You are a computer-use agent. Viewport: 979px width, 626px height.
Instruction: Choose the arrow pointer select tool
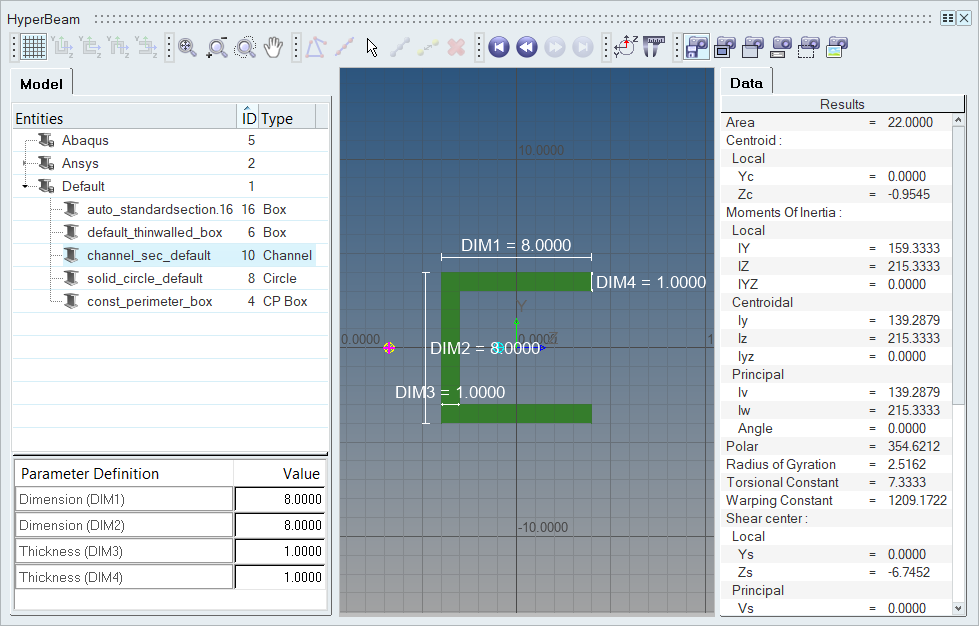[x=372, y=47]
